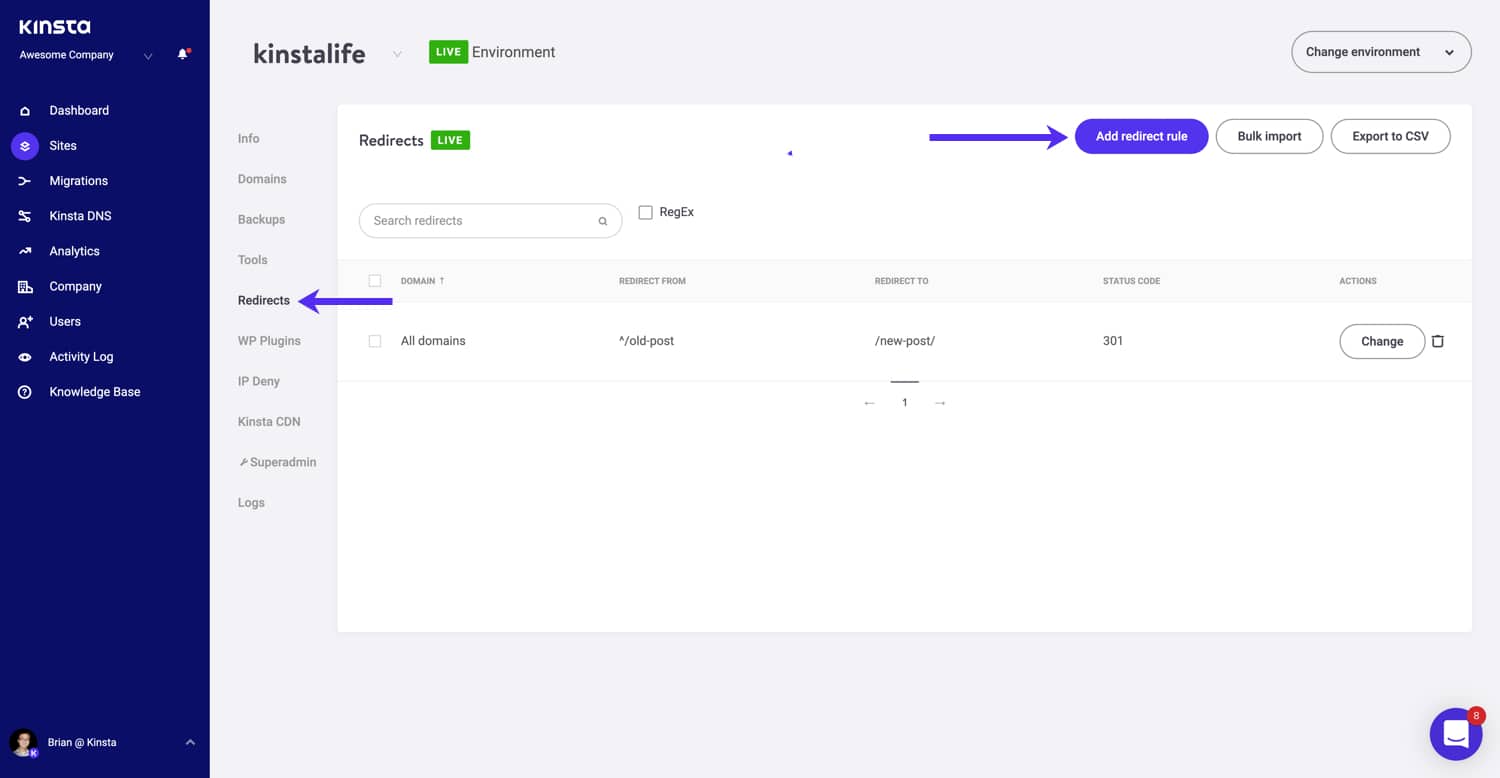Image resolution: width=1500 pixels, height=778 pixels.
Task: Select the Kinsta DNS sidebar icon
Action: (25, 215)
